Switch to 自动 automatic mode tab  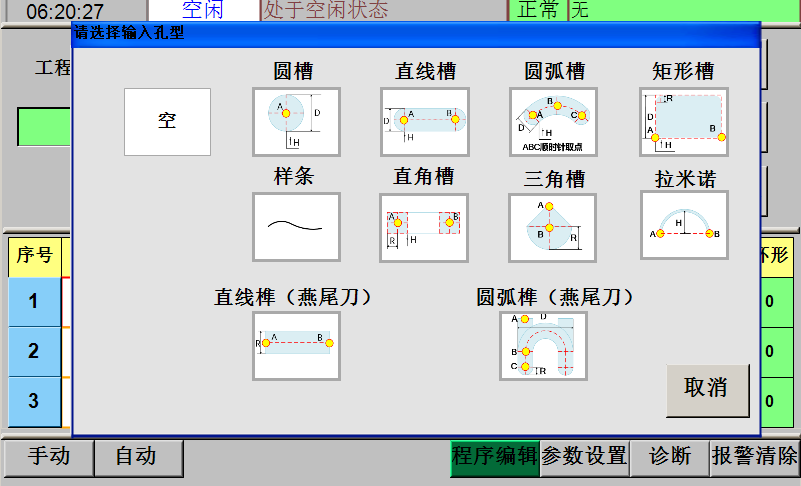137,457
